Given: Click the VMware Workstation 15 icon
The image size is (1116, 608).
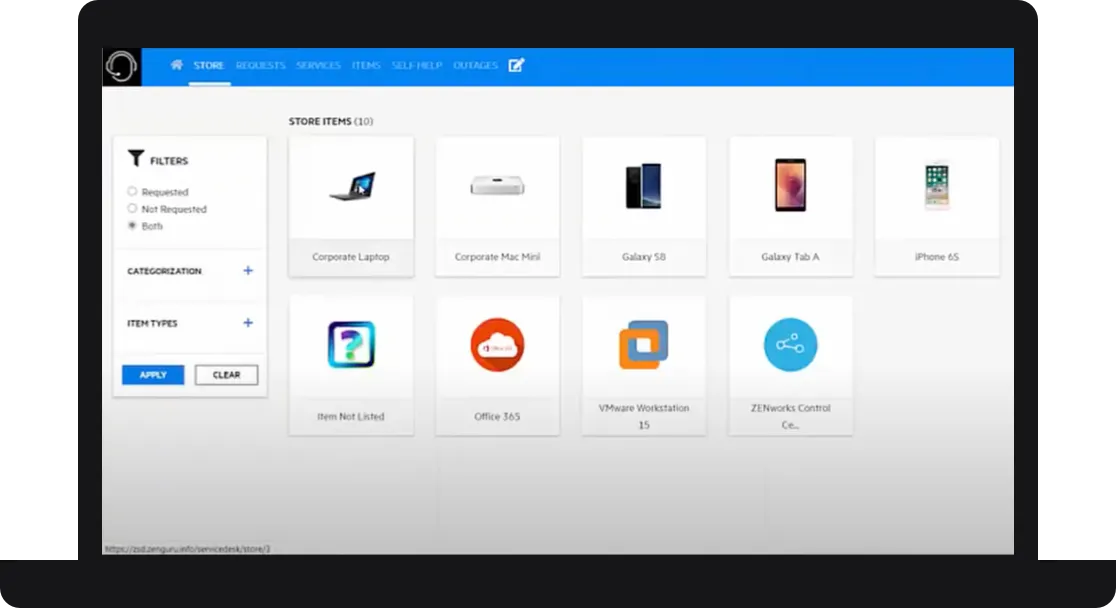Looking at the screenshot, I should (643, 345).
